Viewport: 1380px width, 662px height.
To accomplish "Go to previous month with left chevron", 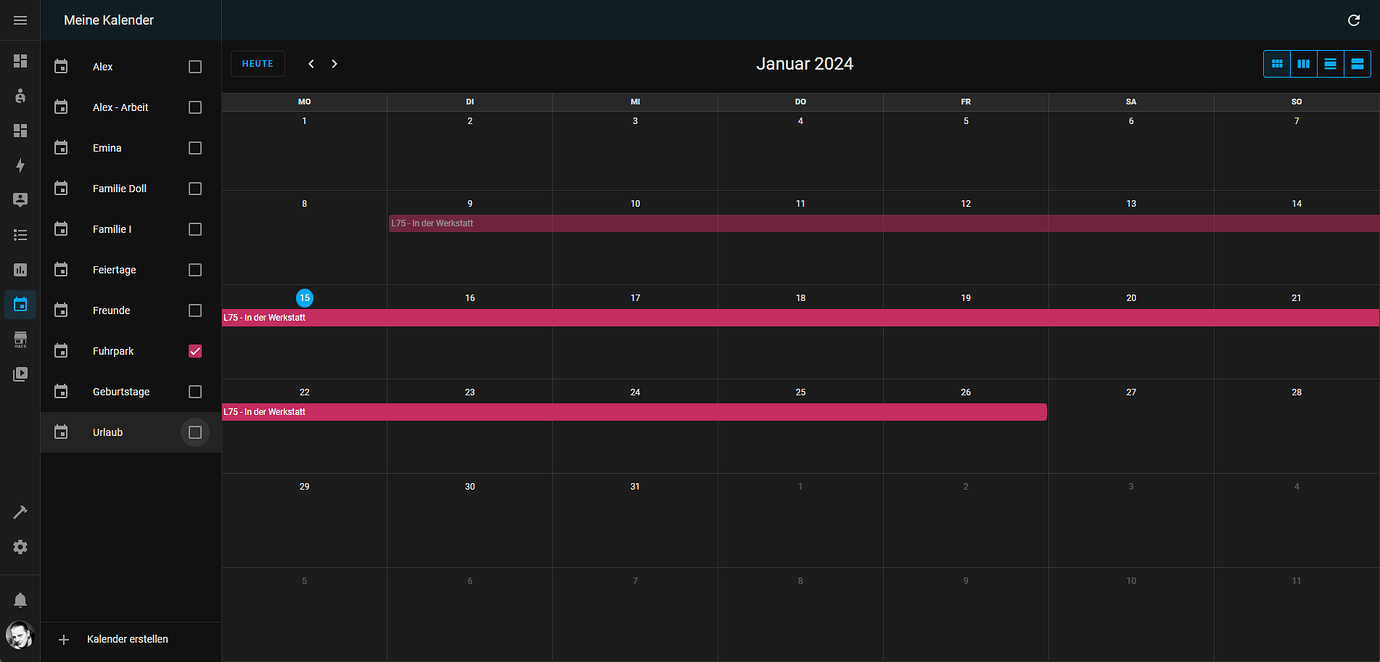I will pos(311,63).
